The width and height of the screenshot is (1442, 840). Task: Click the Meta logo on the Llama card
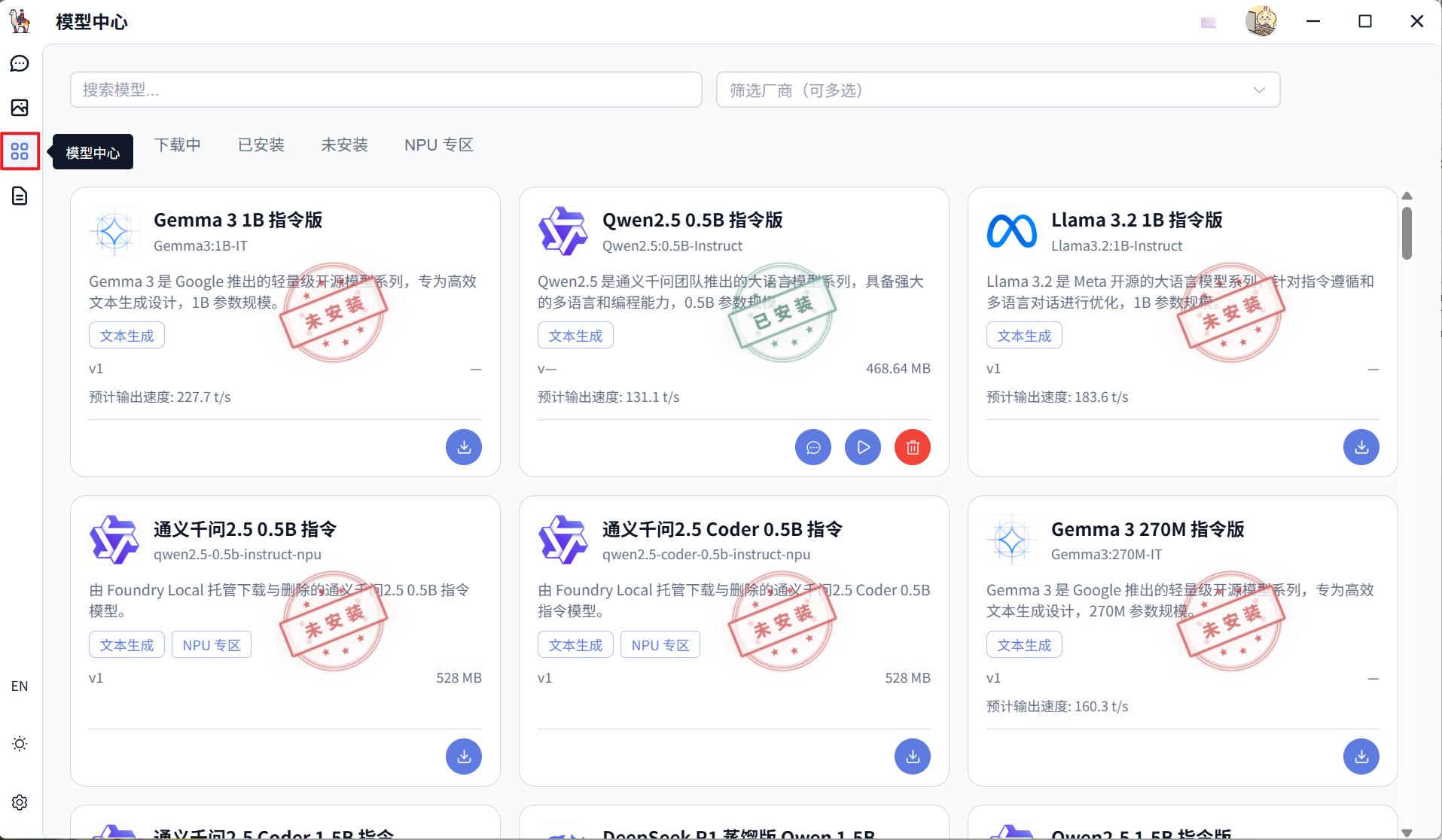(x=1012, y=231)
